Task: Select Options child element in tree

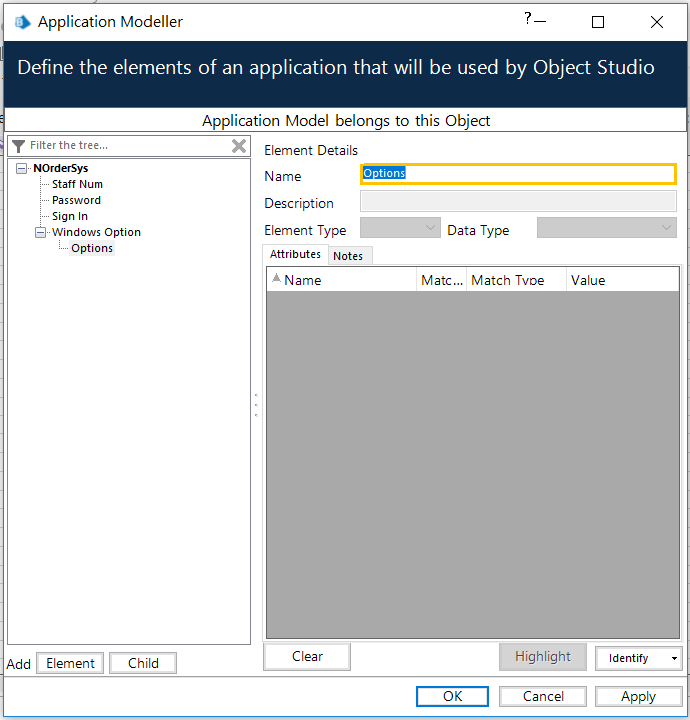Action: click(92, 248)
